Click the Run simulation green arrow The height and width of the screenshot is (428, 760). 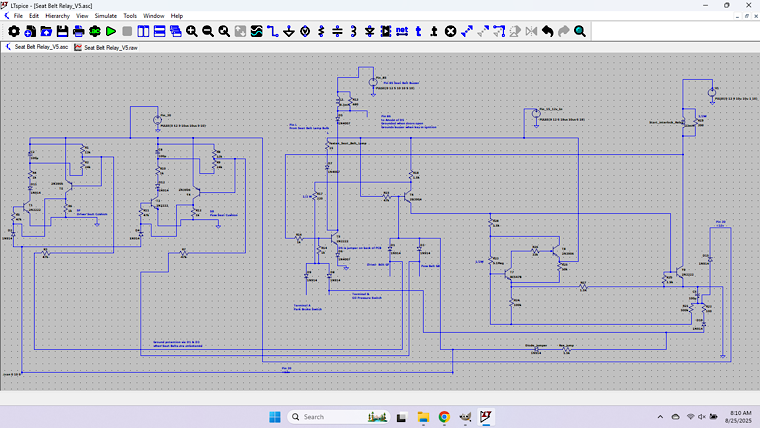tap(111, 32)
